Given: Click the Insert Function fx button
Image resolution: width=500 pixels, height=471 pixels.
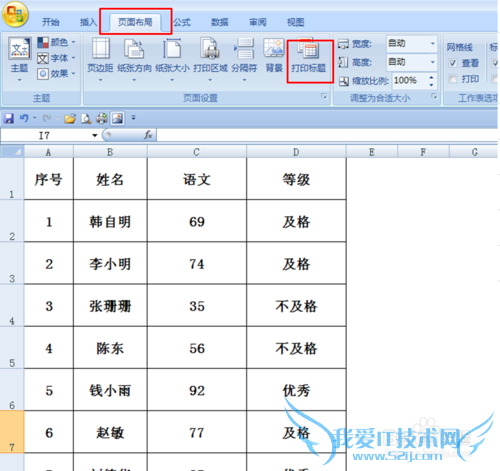Looking at the screenshot, I should pos(148,135).
